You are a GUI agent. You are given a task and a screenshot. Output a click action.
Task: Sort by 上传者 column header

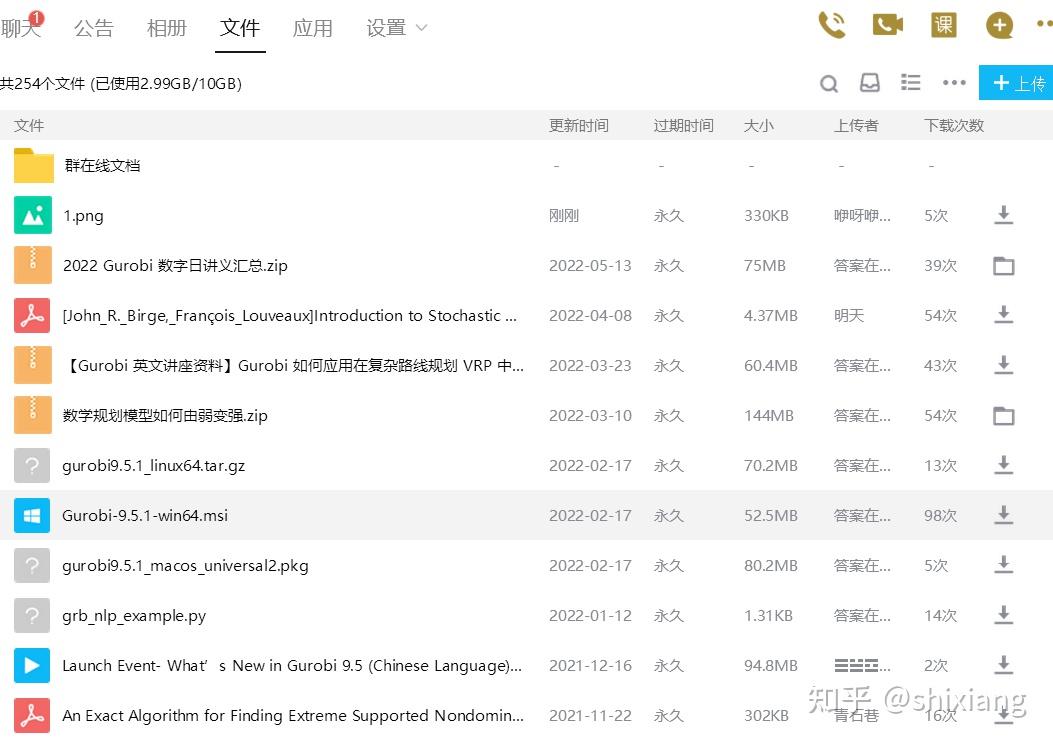pos(856,126)
